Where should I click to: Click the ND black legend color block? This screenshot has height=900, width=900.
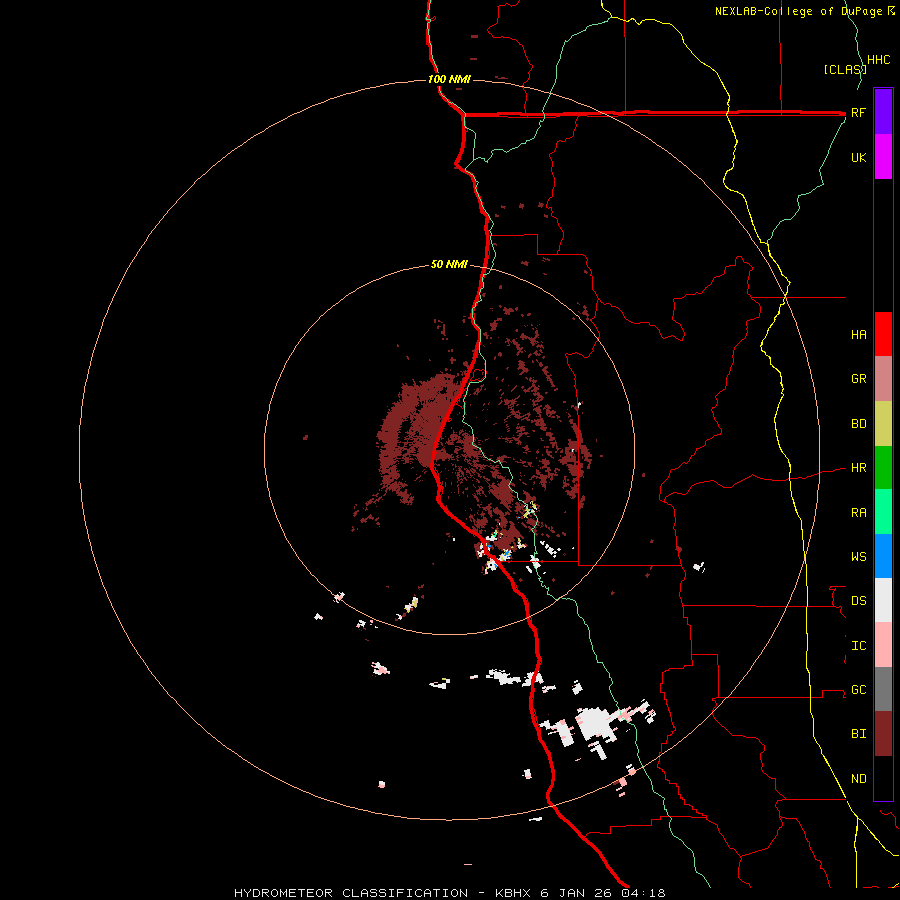click(x=883, y=778)
